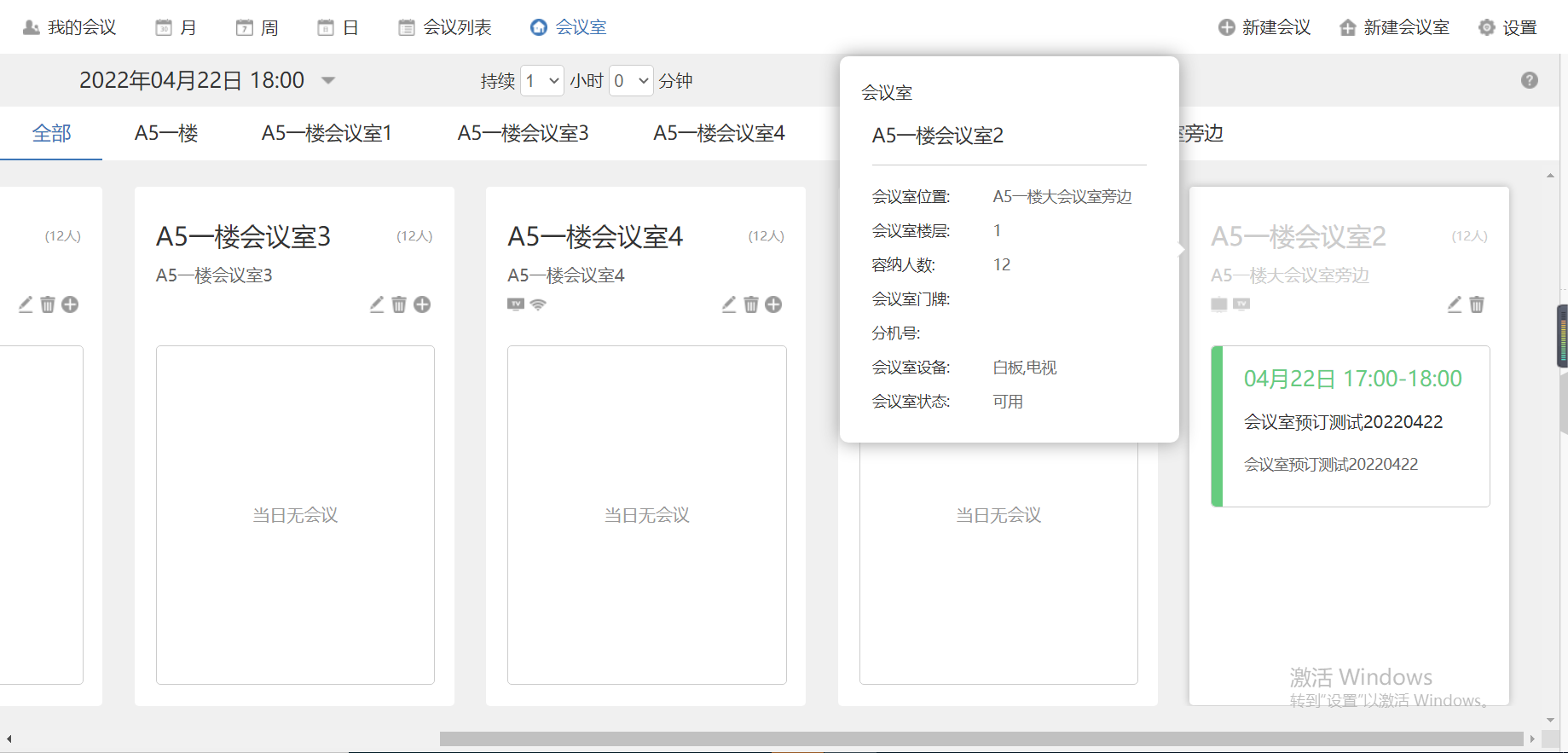Switch to the 全部 tab
The image size is (1568, 753).
coord(51,133)
